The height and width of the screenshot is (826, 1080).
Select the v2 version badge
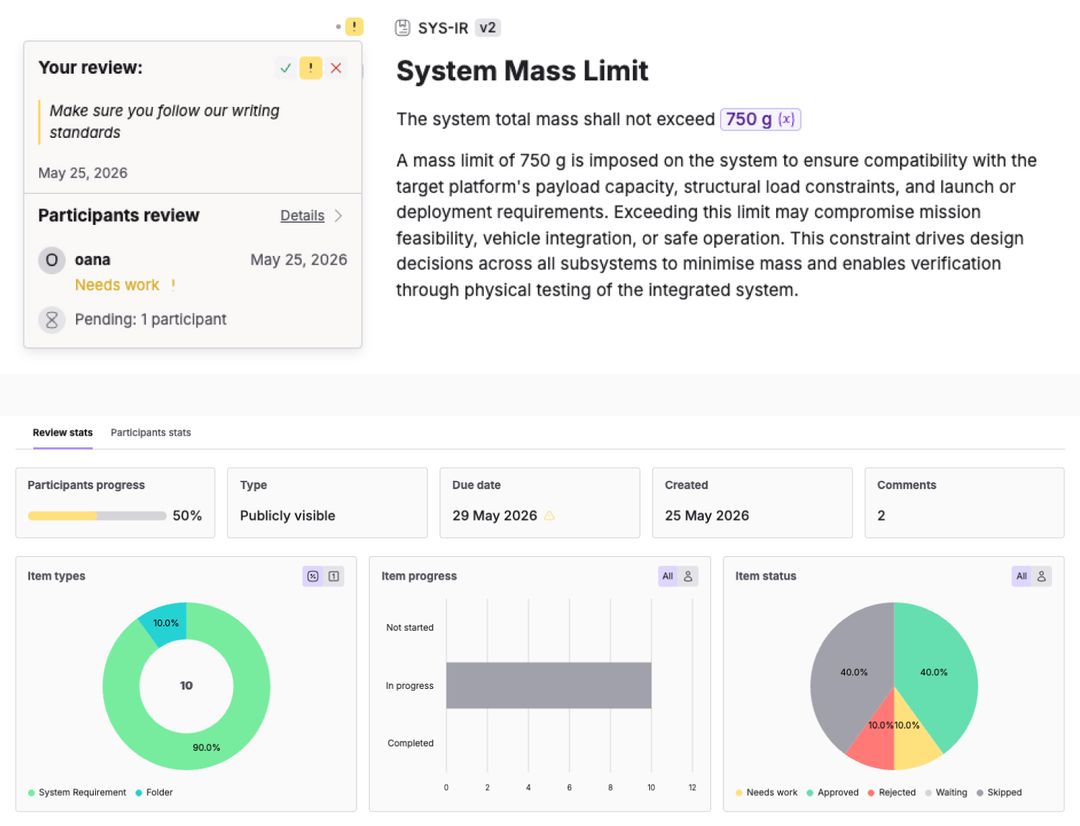click(x=488, y=28)
